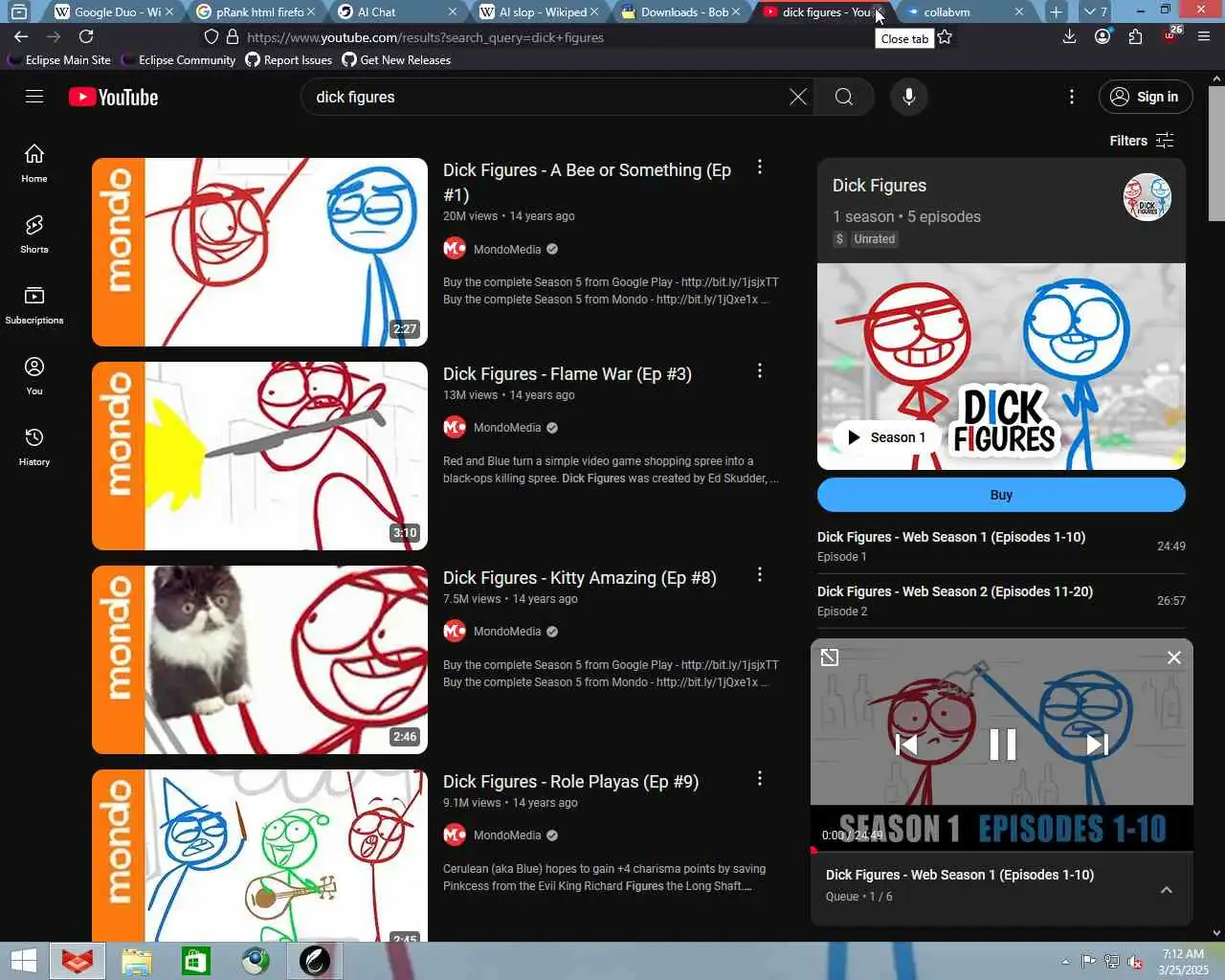Open the You sidebar item
The width and height of the screenshot is (1225, 980).
(x=34, y=376)
